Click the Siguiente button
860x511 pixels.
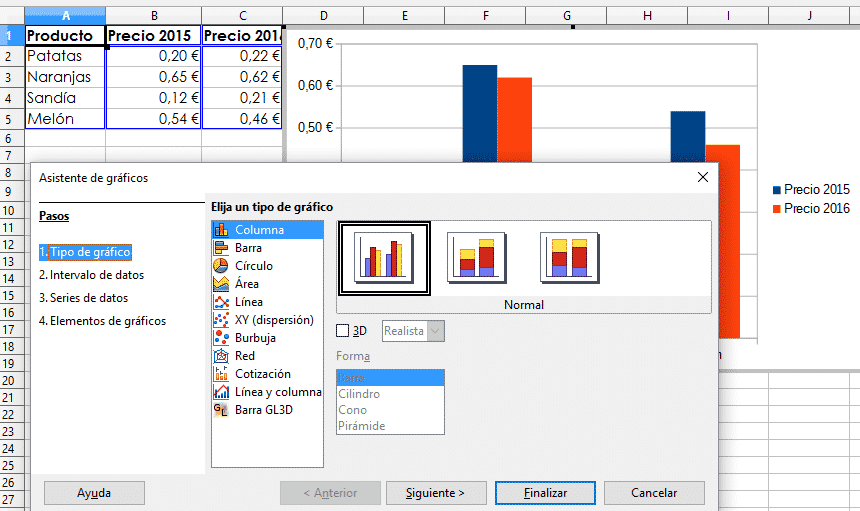click(436, 493)
